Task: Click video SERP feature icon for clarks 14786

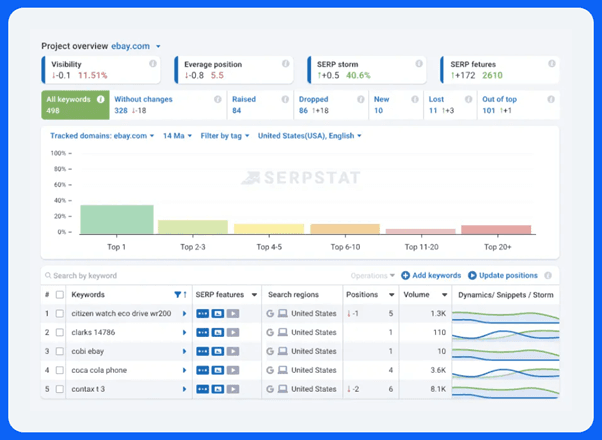Action: click(233, 332)
